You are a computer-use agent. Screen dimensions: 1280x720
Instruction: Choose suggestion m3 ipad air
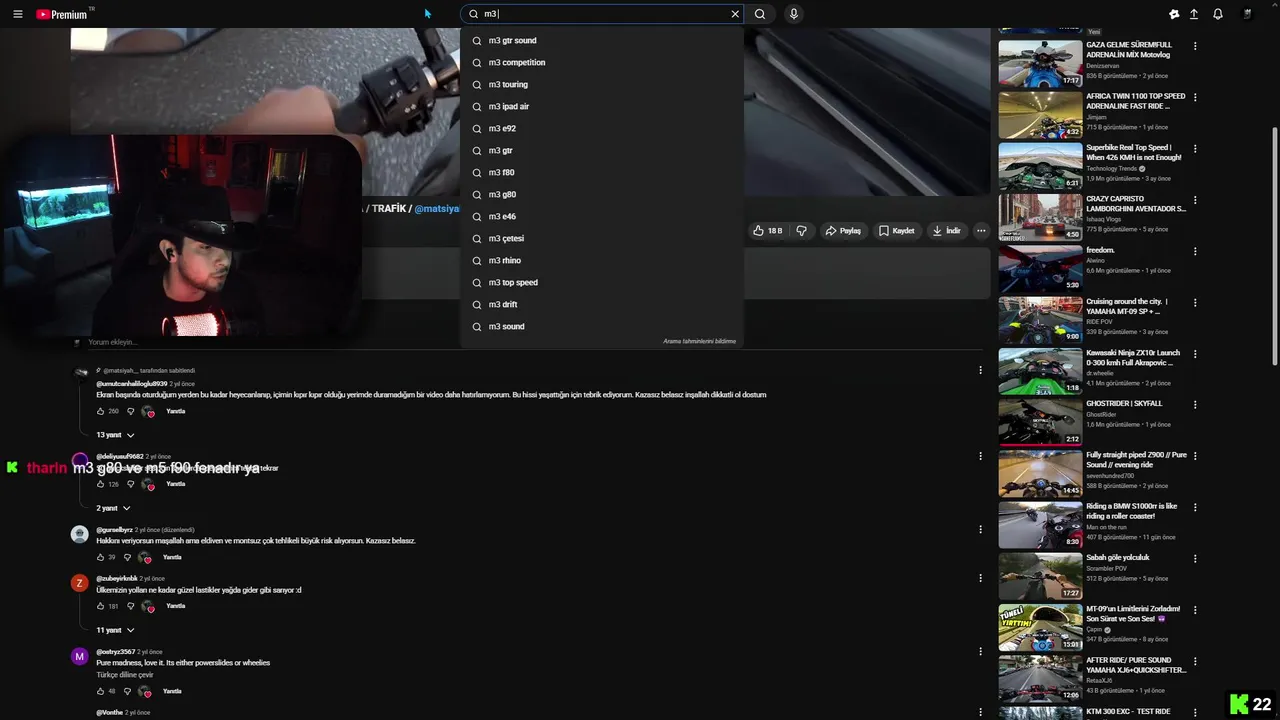[602, 107]
